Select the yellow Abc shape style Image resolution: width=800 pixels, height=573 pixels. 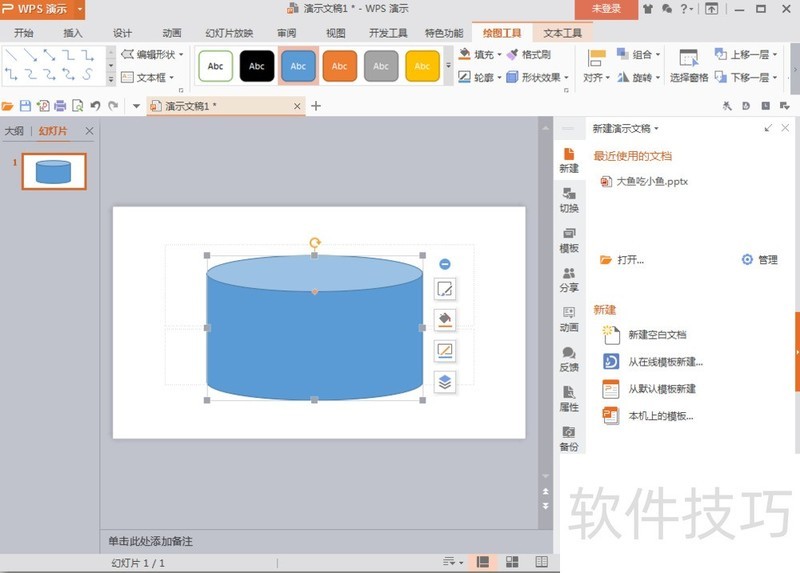(x=422, y=66)
